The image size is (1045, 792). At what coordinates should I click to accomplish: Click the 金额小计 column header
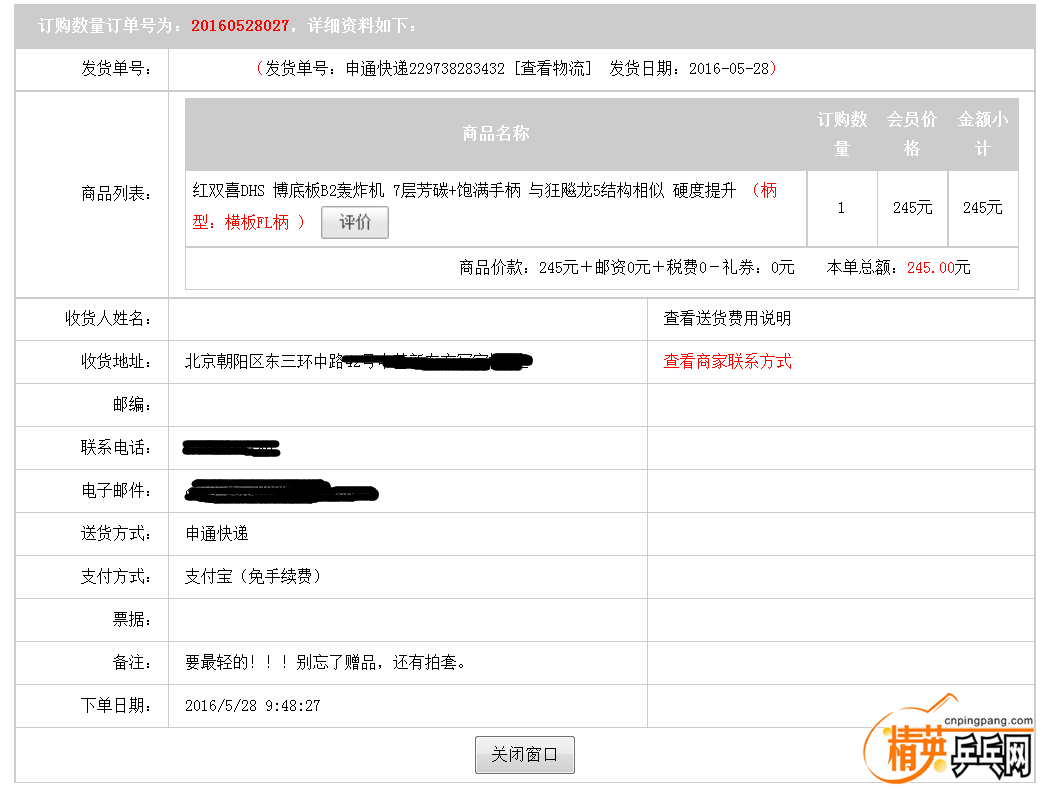point(982,134)
